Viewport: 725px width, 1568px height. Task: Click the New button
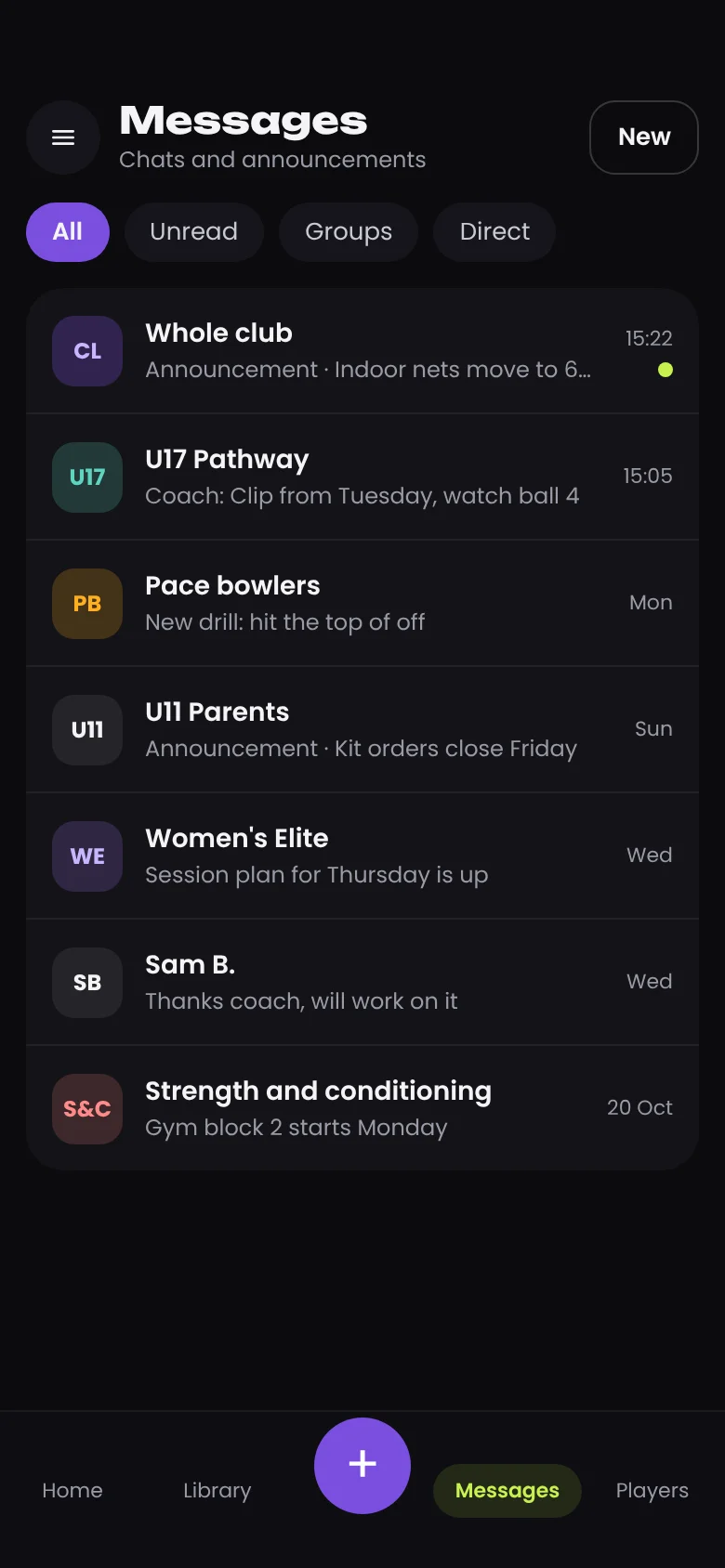click(x=644, y=137)
